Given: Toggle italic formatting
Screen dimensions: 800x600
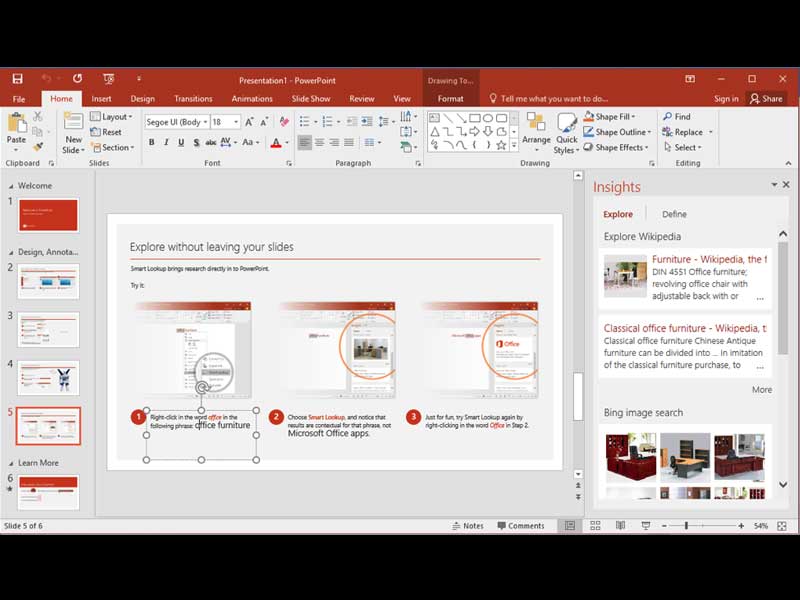Looking at the screenshot, I should (166, 143).
